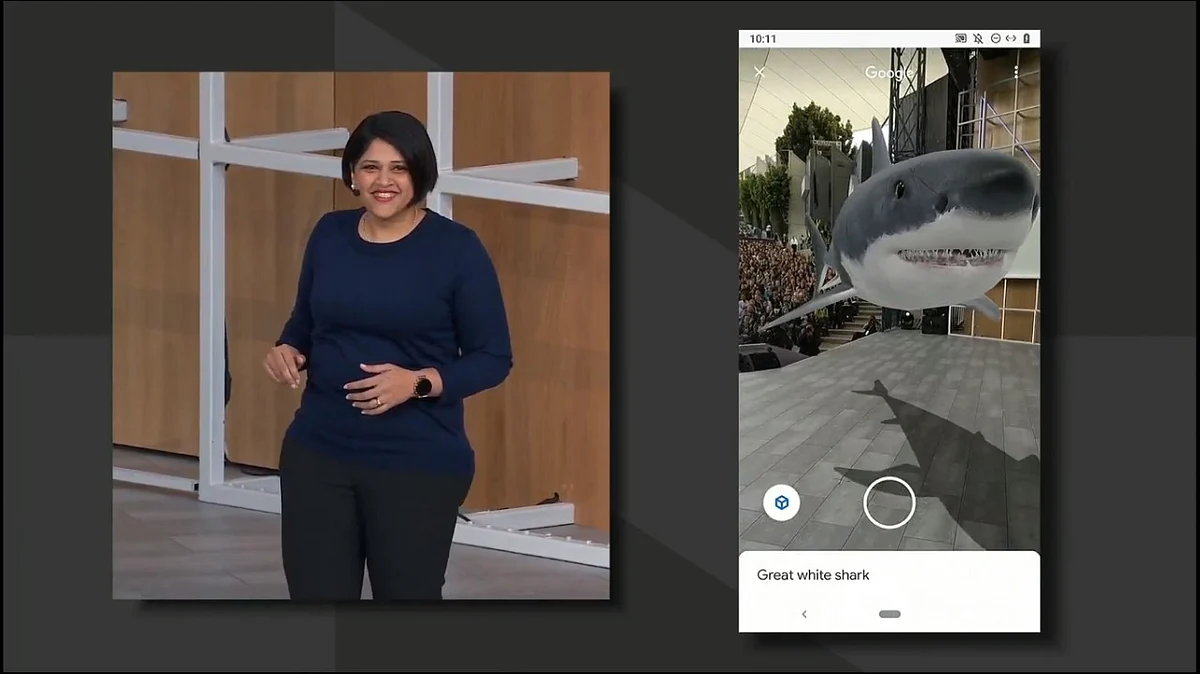1200x674 pixels.
Task: Tap the Google logo at top
Action: (x=889, y=73)
